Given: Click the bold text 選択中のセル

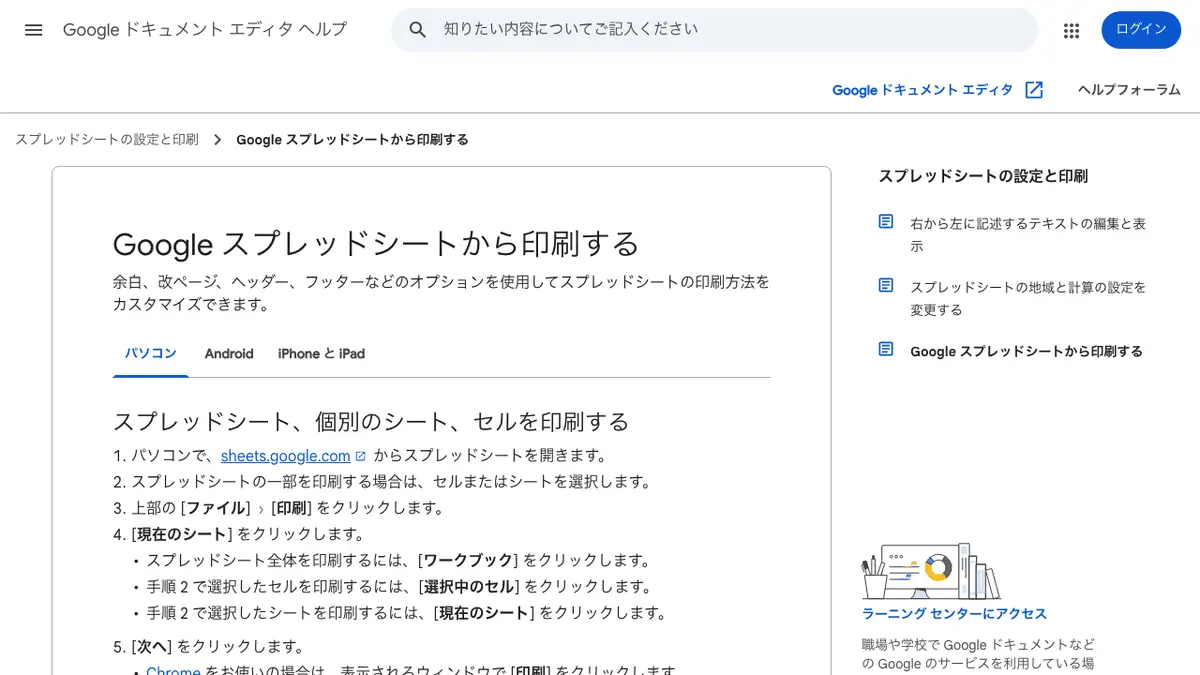Looking at the screenshot, I should tap(470, 587).
